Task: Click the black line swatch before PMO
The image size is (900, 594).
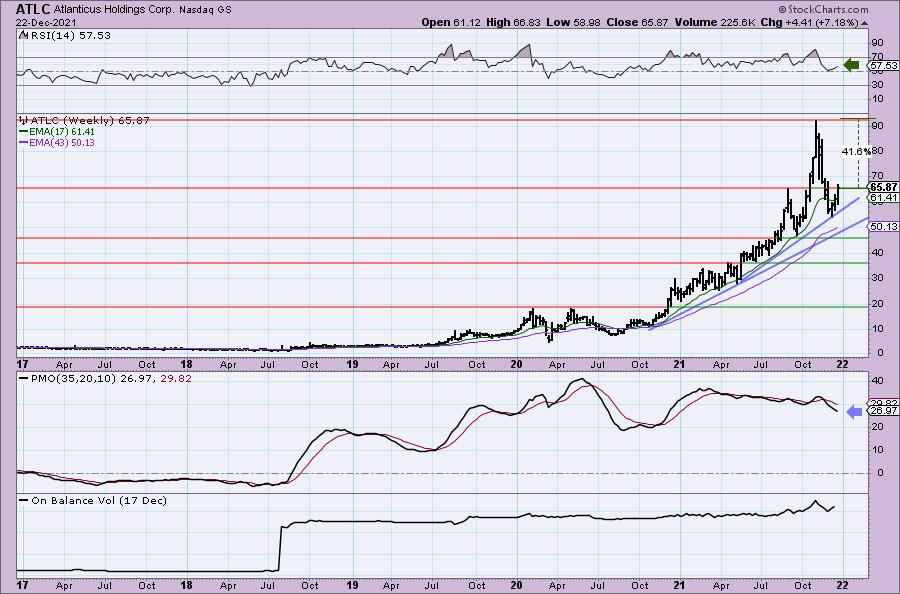Action: (24, 379)
